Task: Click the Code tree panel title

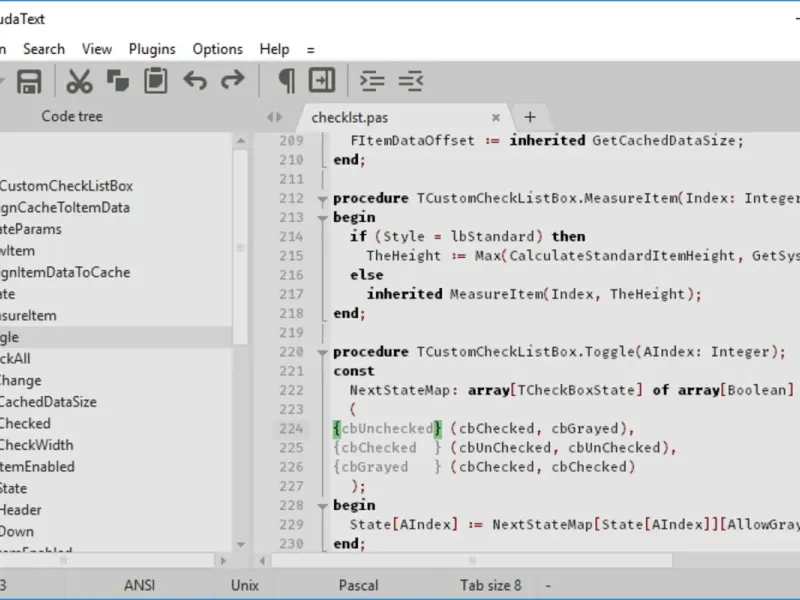Action: (72, 116)
